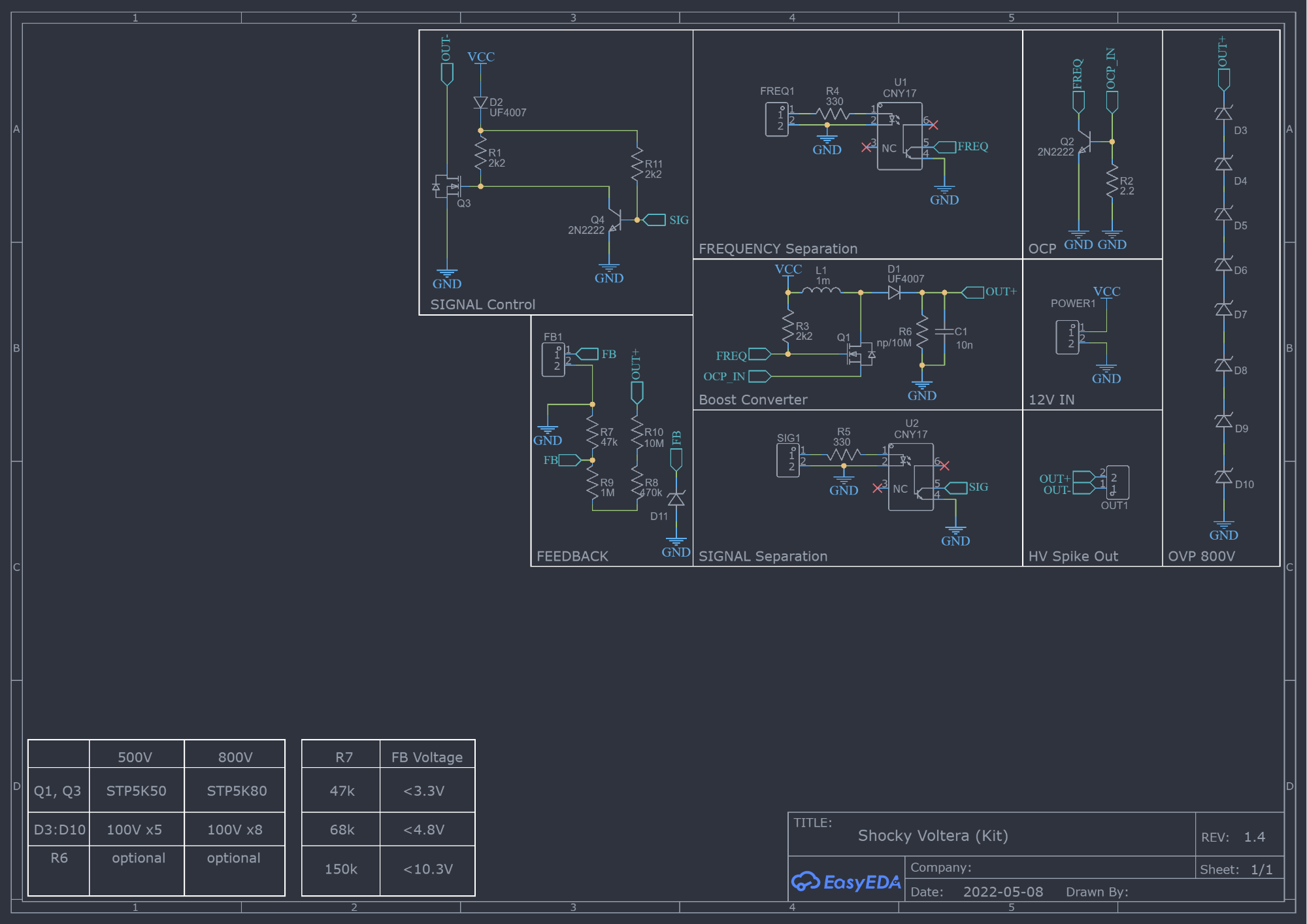Click capacitor C1 10n
Viewport: 1307px width, 924px height.
944,332
